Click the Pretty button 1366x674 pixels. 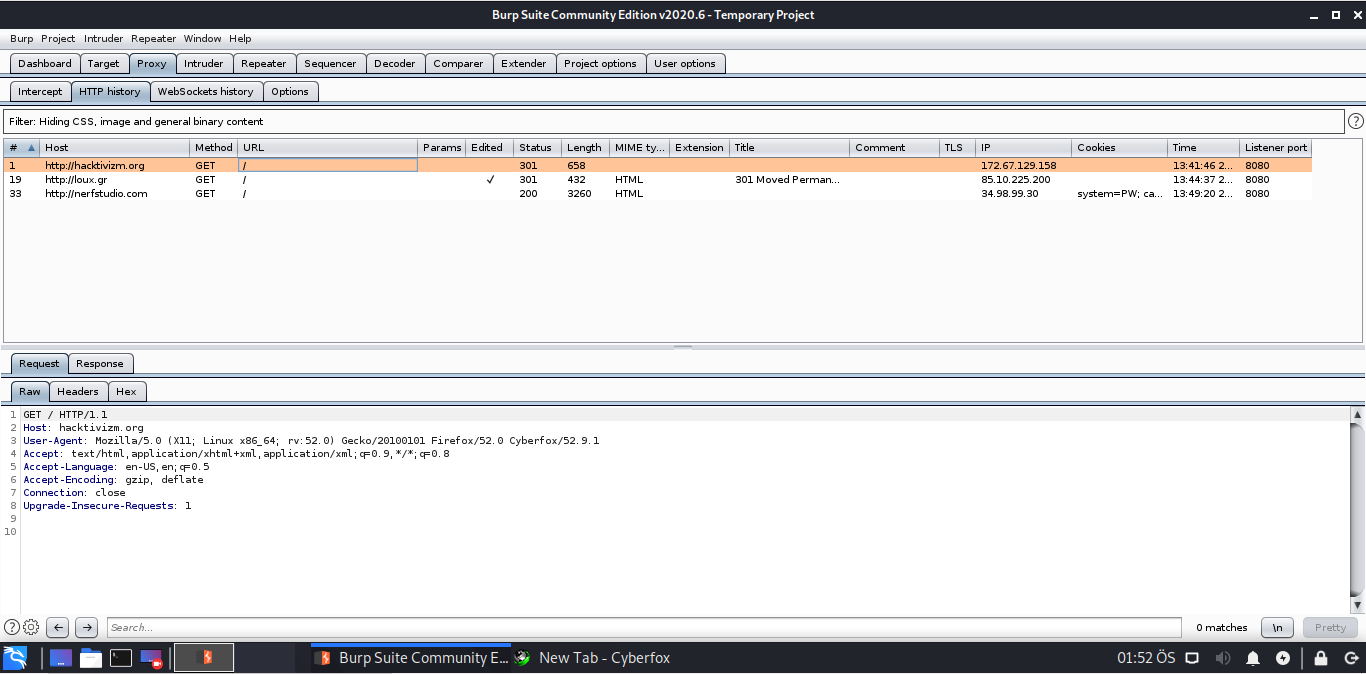point(1330,627)
